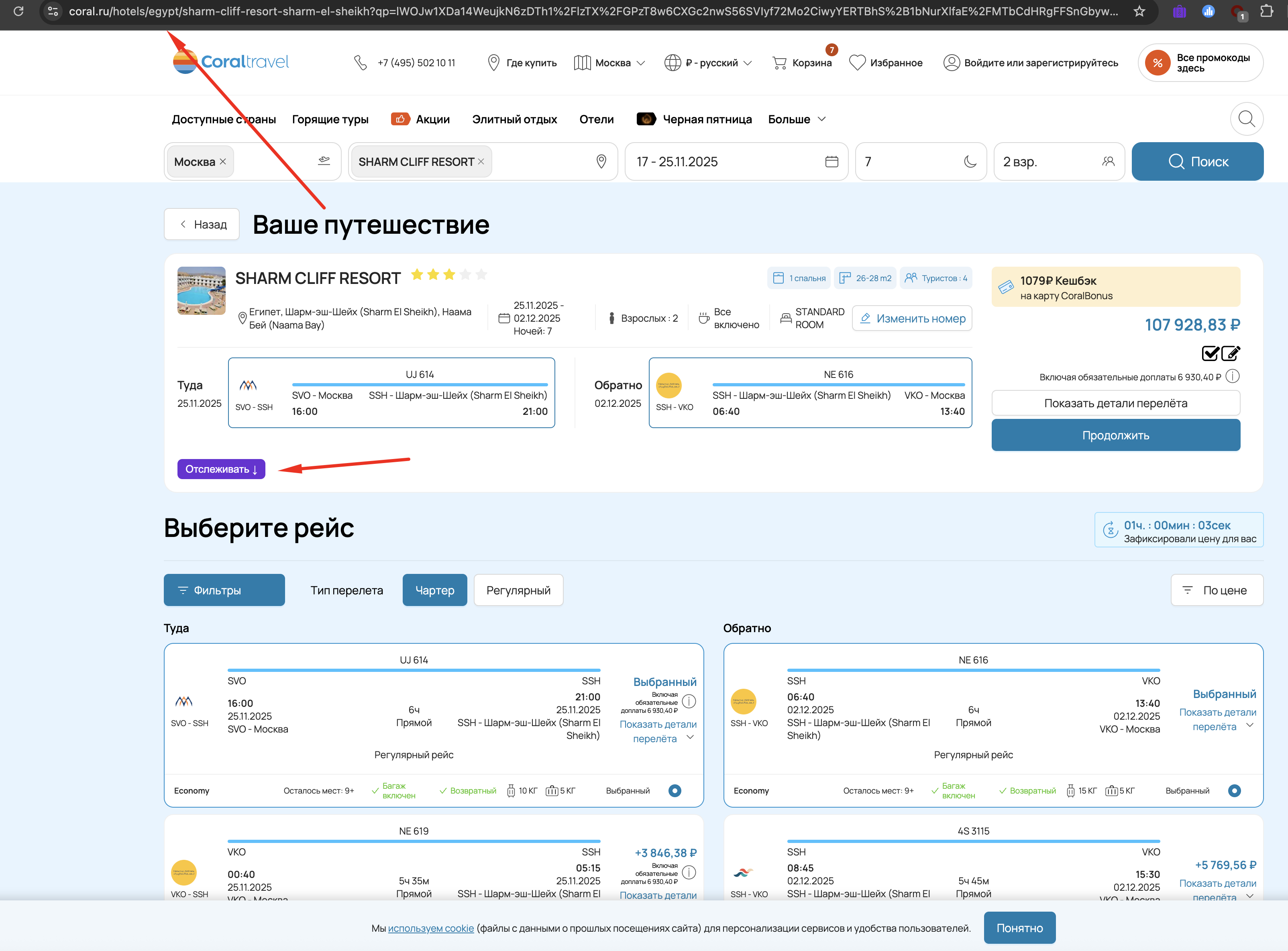Click the info icon next to обязательные доплаты
The image size is (1288, 951).
pyautogui.click(x=1232, y=376)
